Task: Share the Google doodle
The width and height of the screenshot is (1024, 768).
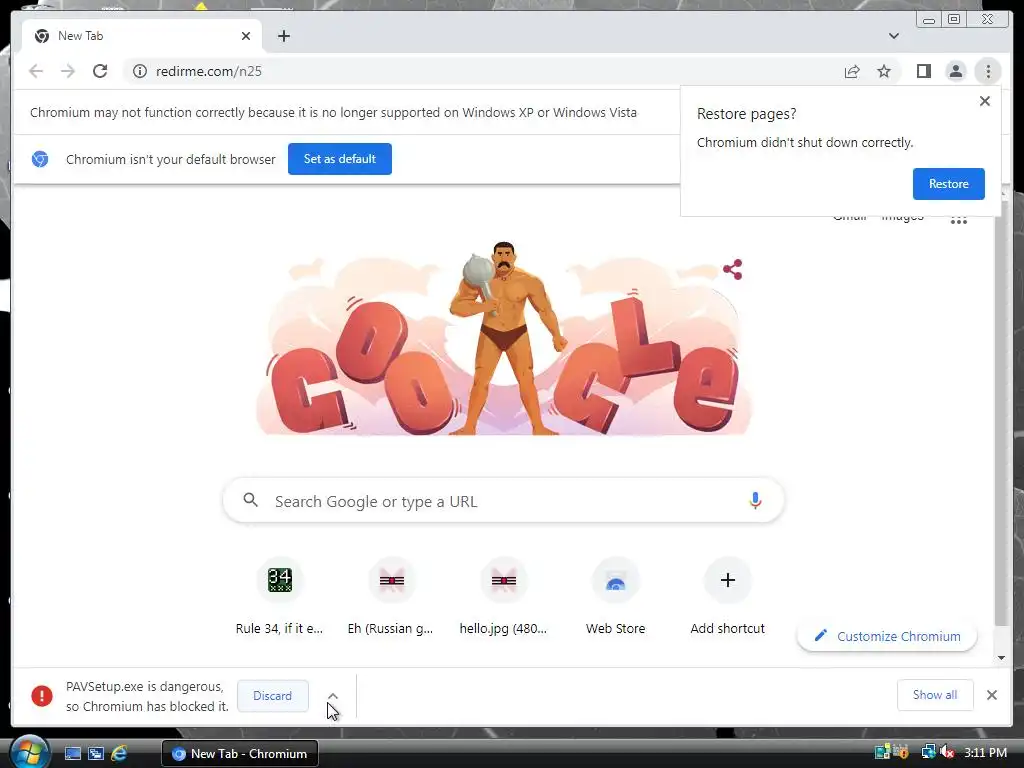Action: (733, 269)
